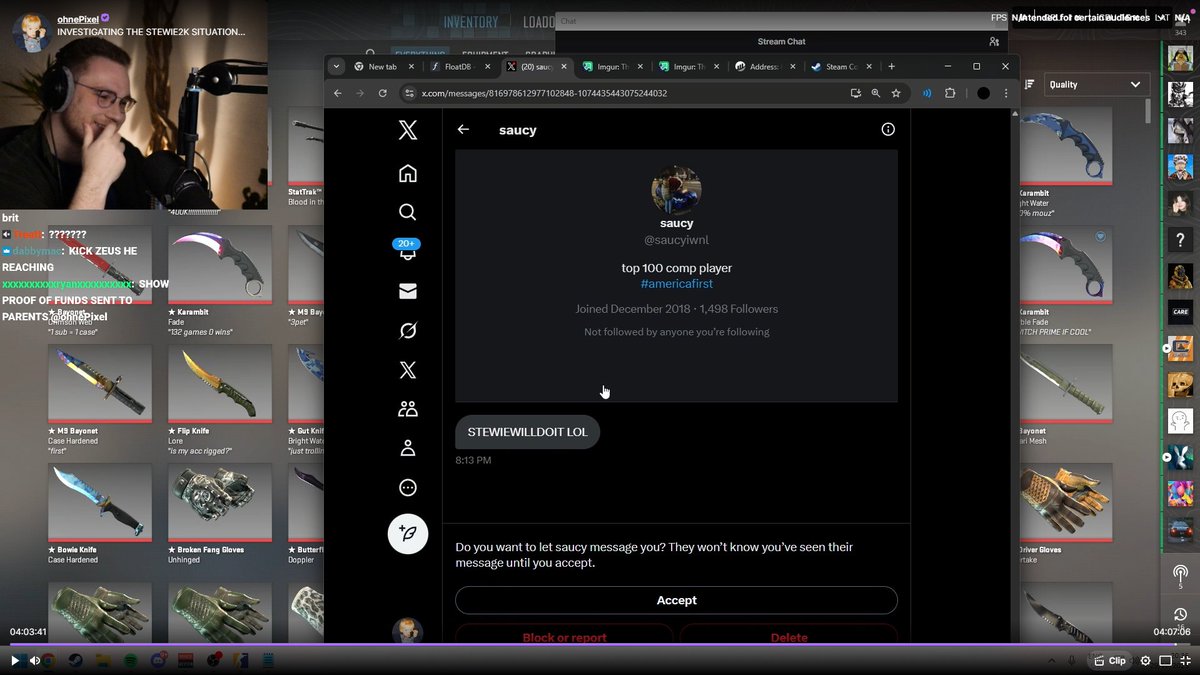Close the New tab browser tab
1200x675 pixels.
412,67
